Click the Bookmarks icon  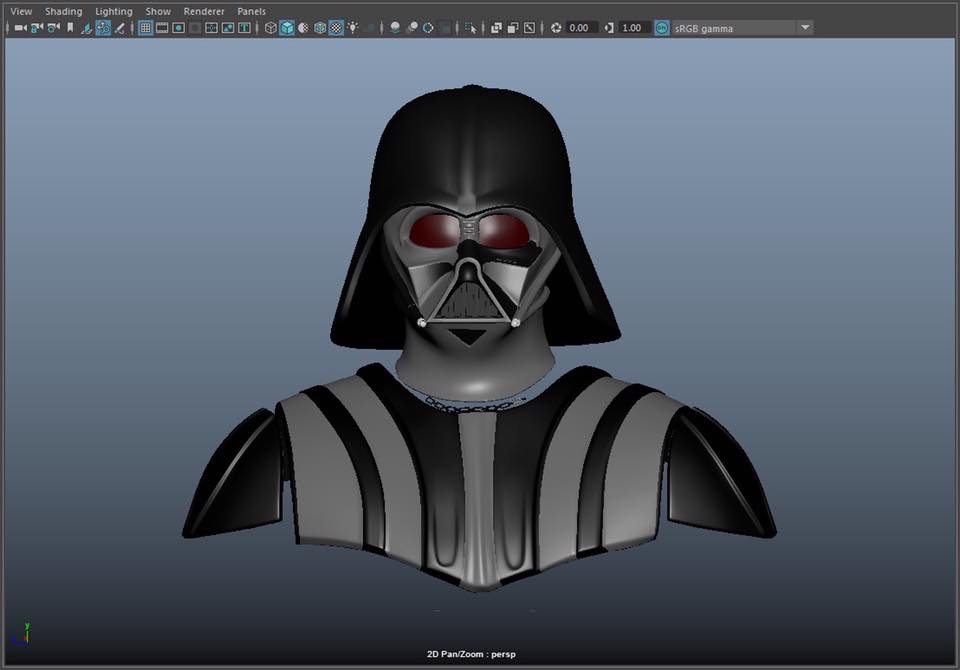point(70,28)
